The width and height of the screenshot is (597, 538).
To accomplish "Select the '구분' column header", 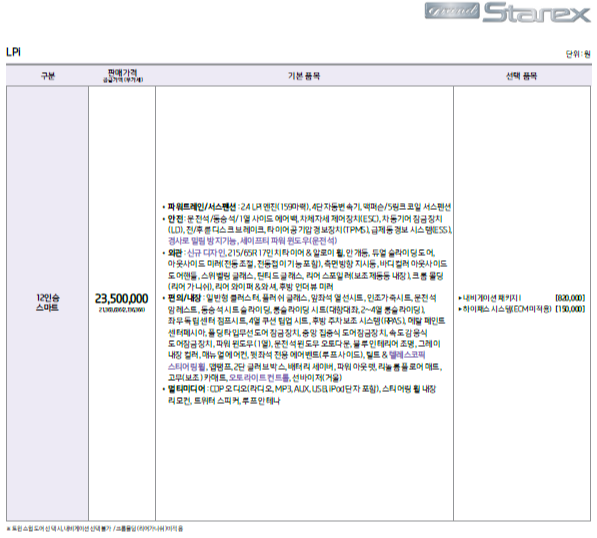I will [x=48, y=76].
